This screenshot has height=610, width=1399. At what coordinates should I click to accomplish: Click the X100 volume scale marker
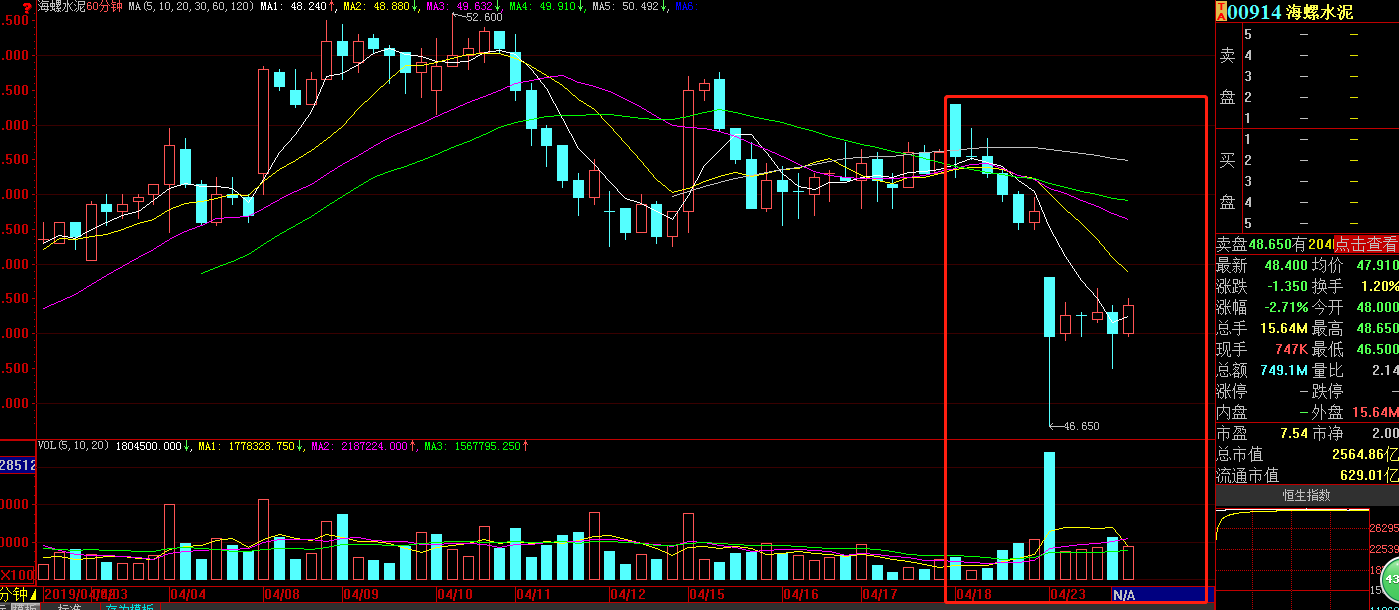pos(18,575)
